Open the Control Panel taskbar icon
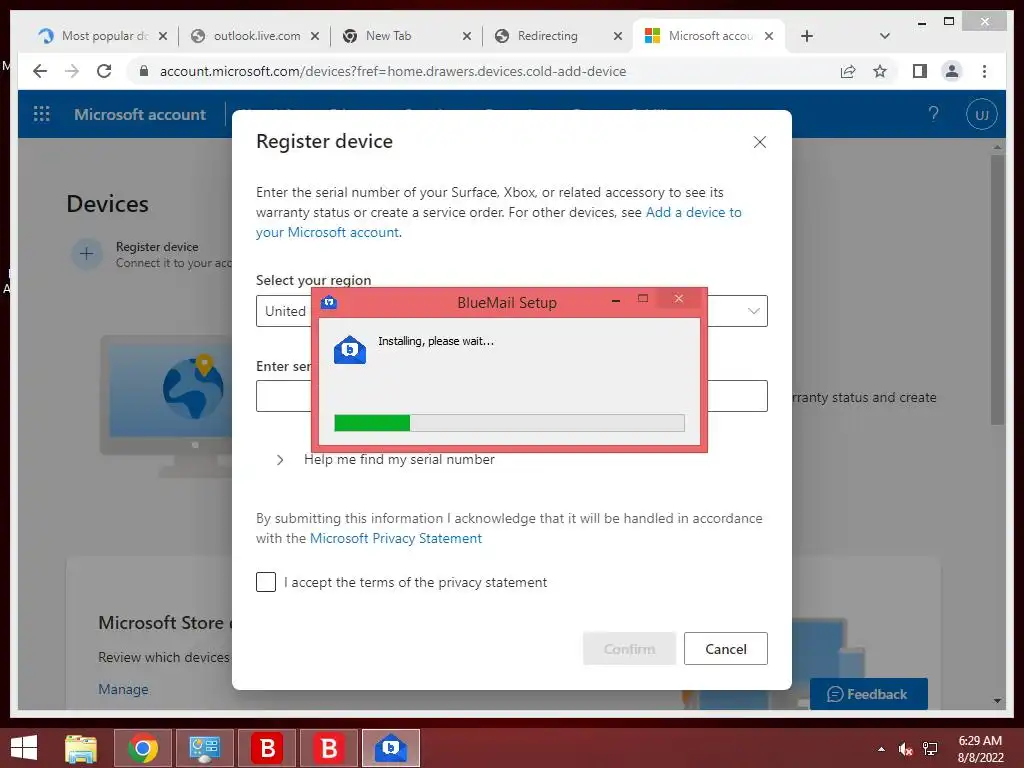 coord(204,748)
